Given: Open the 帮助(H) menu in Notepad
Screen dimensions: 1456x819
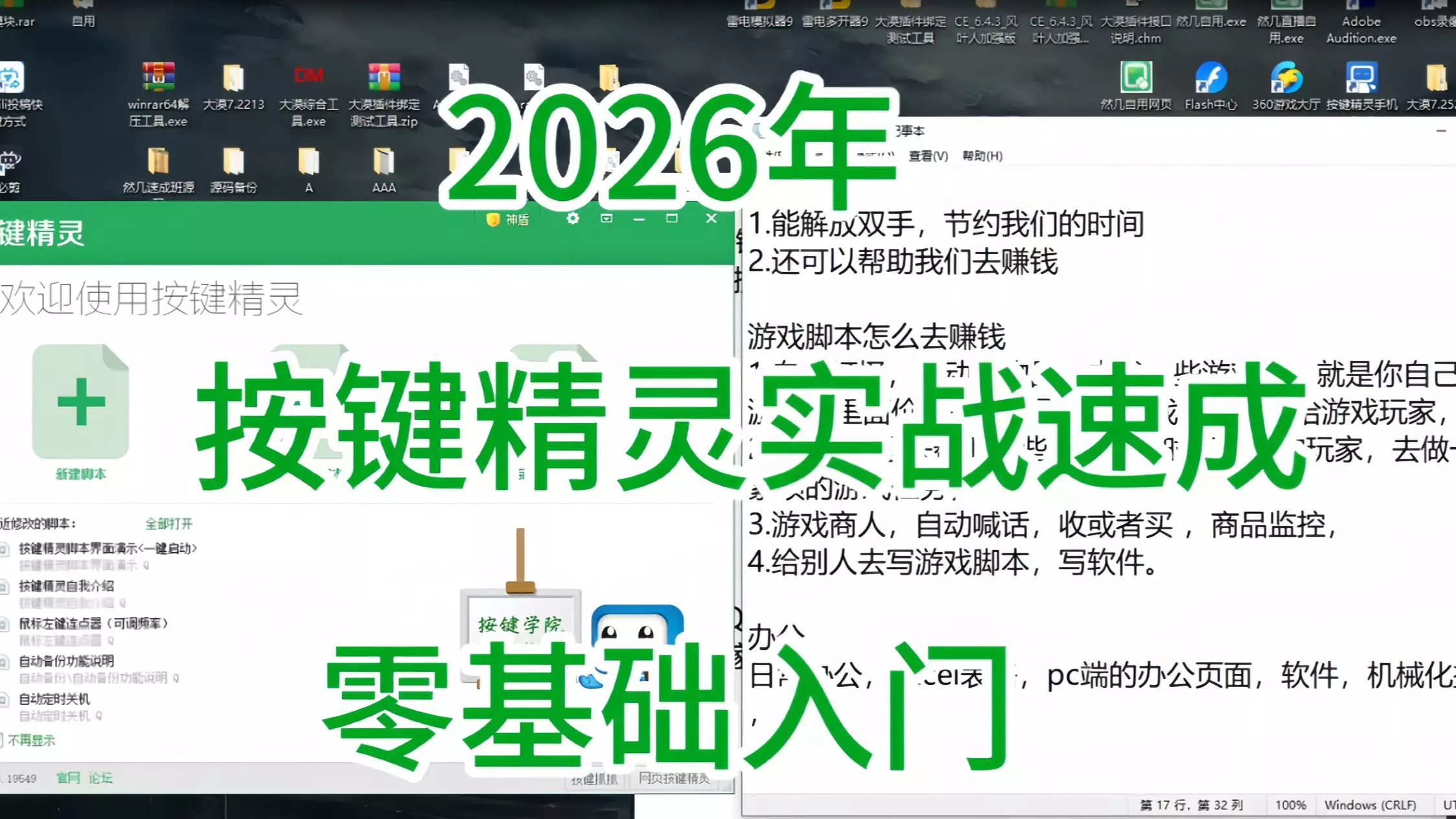Looking at the screenshot, I should (982, 156).
